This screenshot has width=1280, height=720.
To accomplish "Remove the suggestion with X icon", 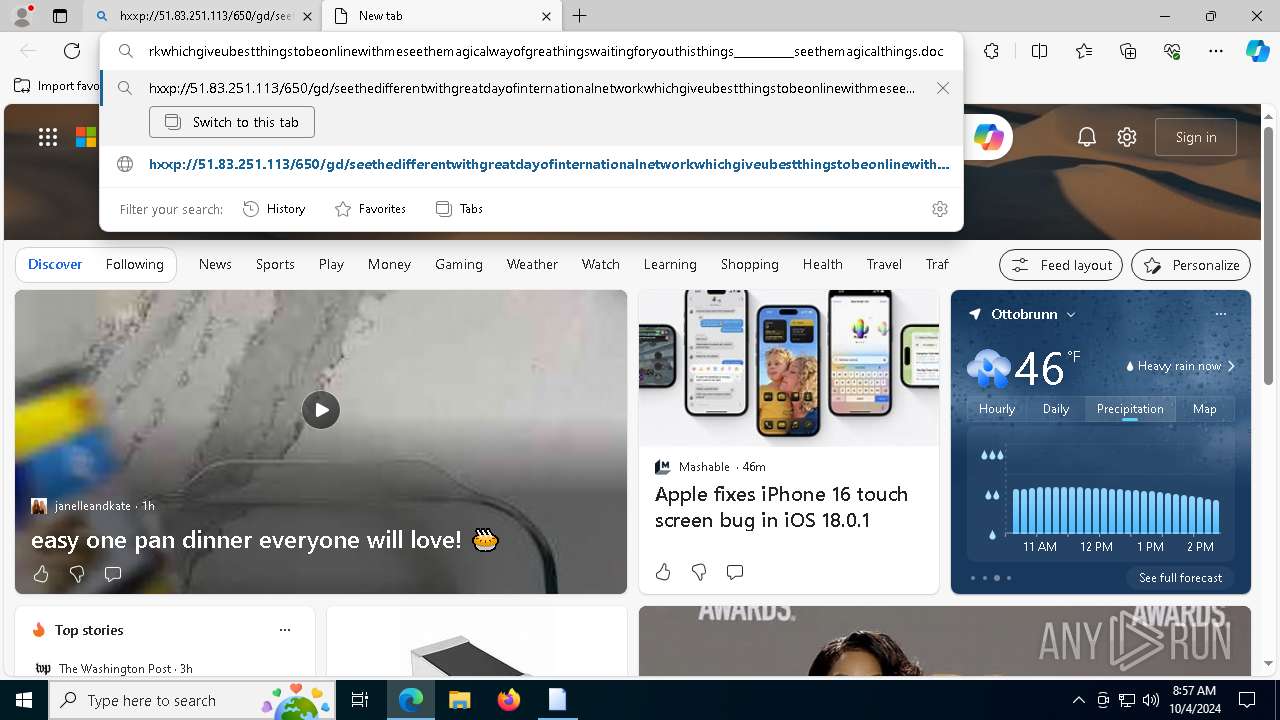I will click(942, 88).
